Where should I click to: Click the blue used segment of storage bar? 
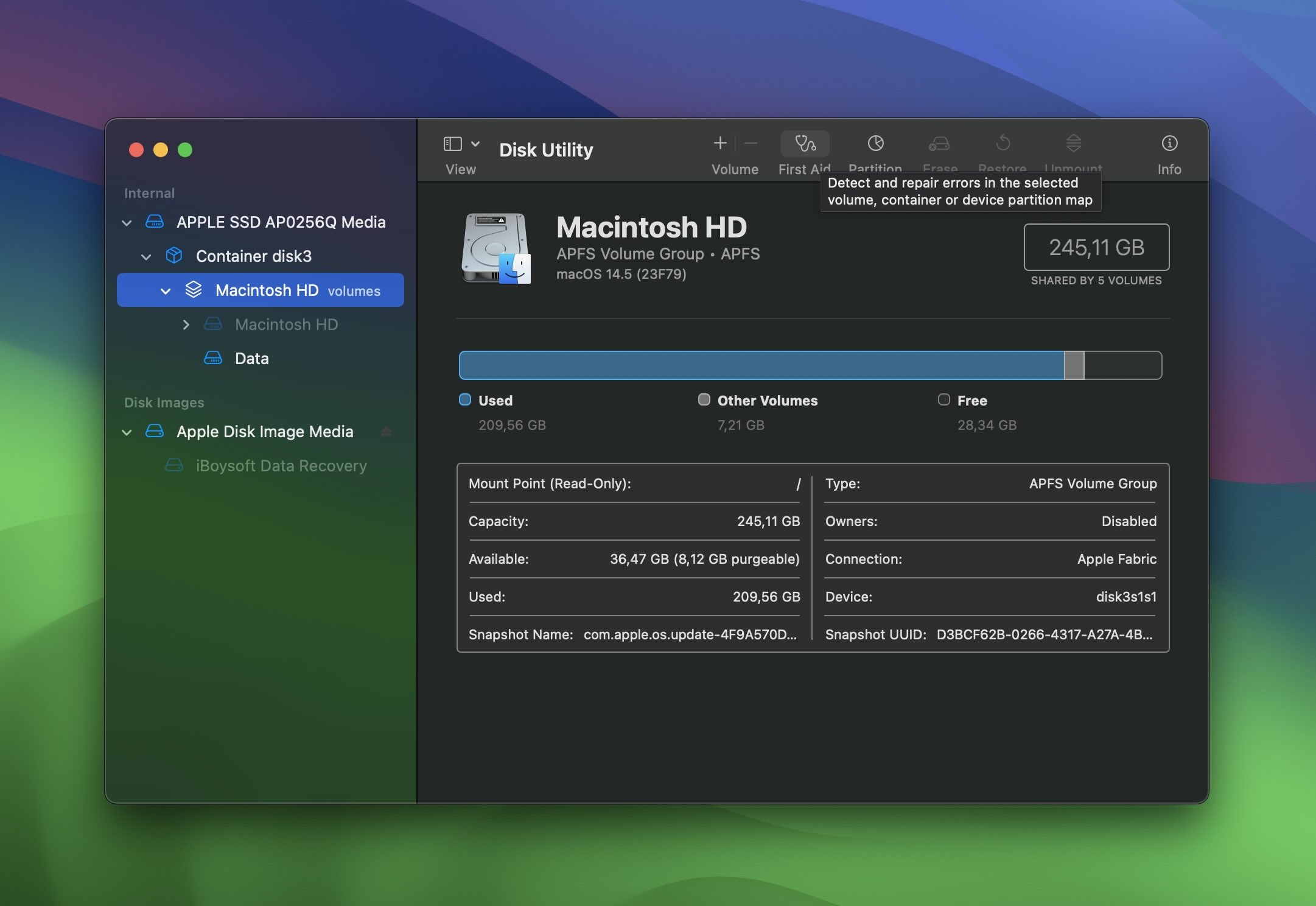761,365
